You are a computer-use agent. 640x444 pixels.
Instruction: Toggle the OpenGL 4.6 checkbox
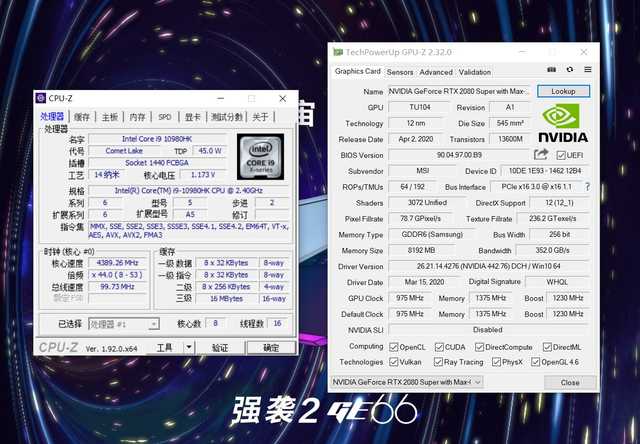[x=536, y=362]
